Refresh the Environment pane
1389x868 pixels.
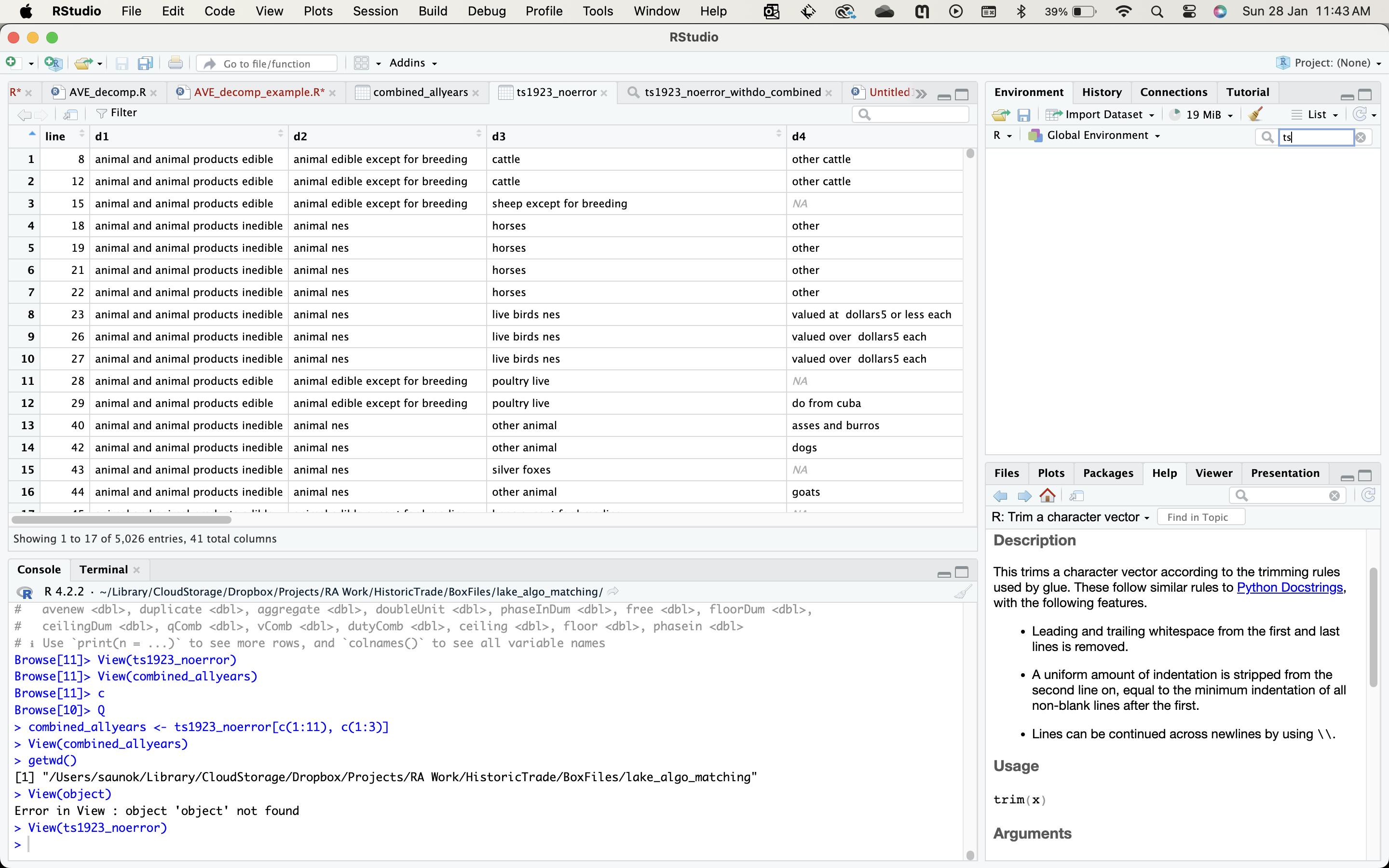(1360, 114)
